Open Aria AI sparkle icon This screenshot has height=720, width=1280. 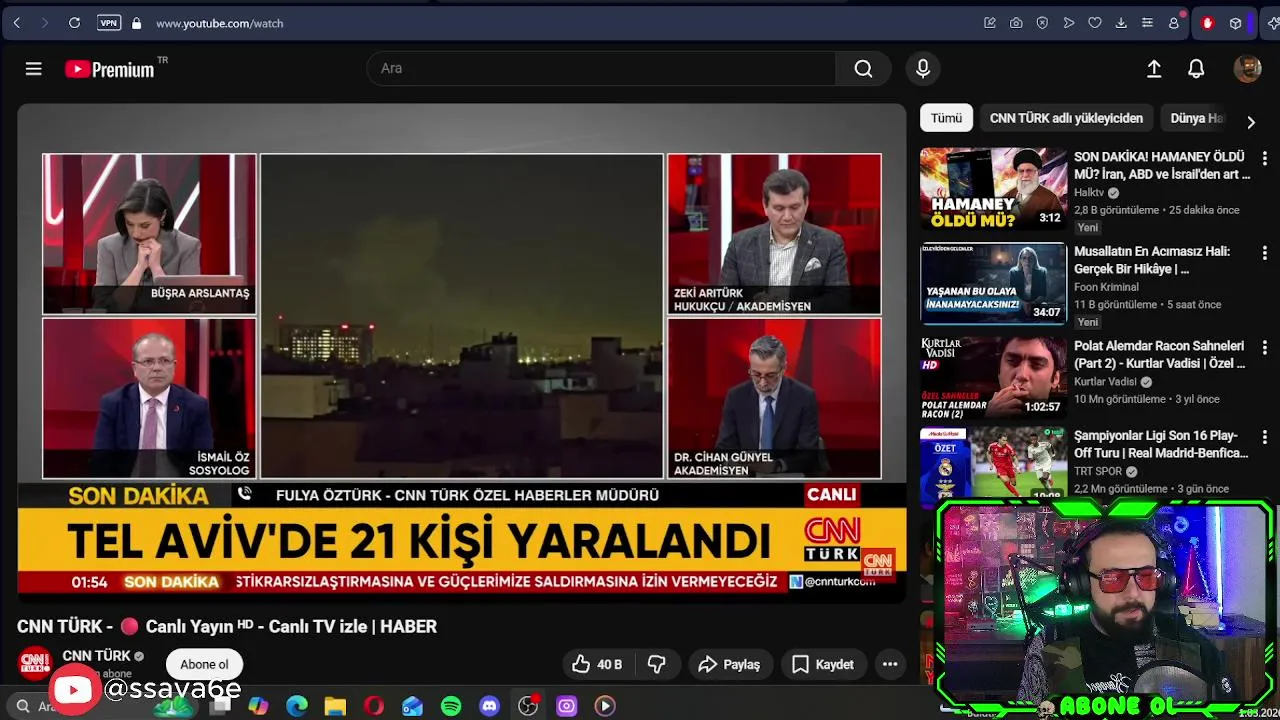[x=1271, y=23]
